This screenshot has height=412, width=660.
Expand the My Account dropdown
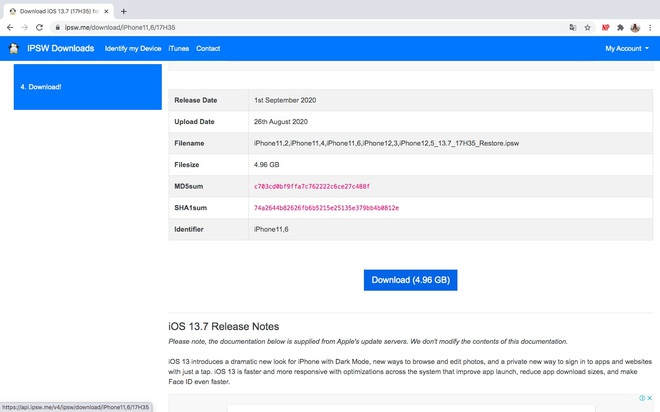click(x=627, y=48)
